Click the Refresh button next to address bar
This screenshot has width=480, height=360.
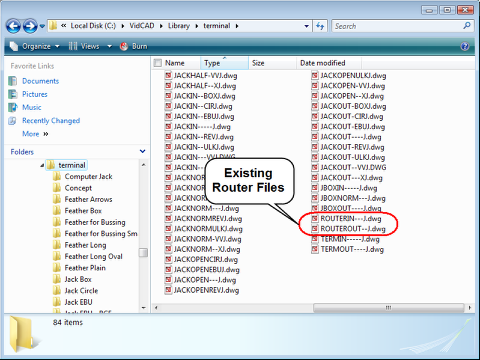coord(320,26)
